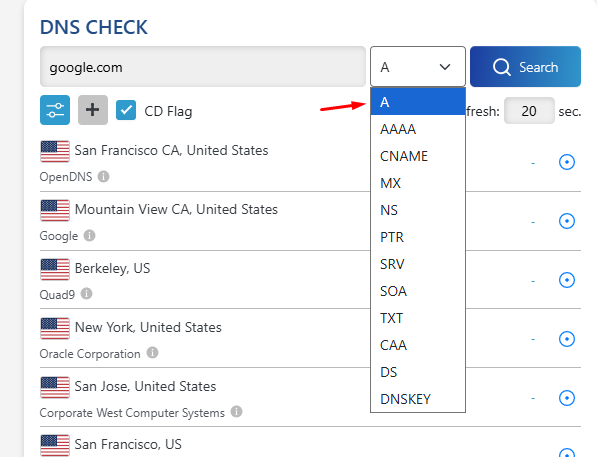Viewport: 597px width, 457px height.
Task: Click the Search button
Action: (525, 67)
